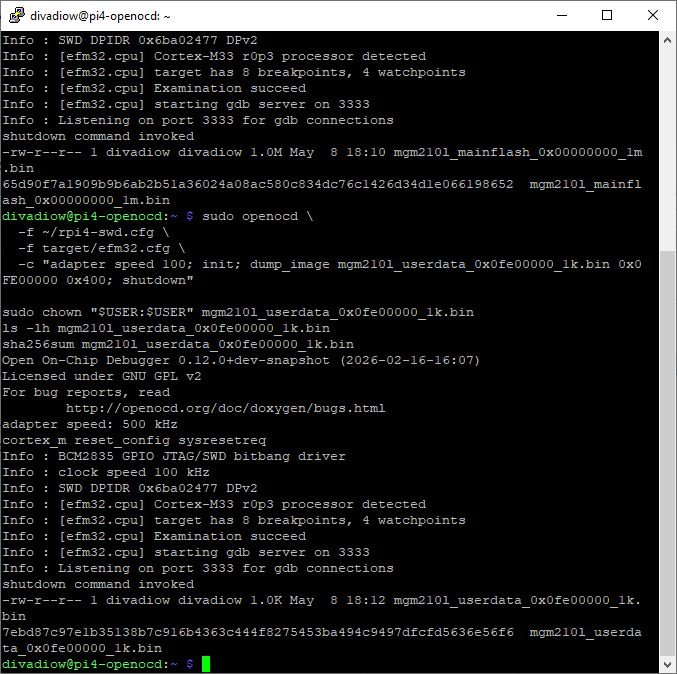Click the lower 'Cortex-M33 r0p3 processor detected' line
Viewport: 677px width, 674px height.
(214, 504)
